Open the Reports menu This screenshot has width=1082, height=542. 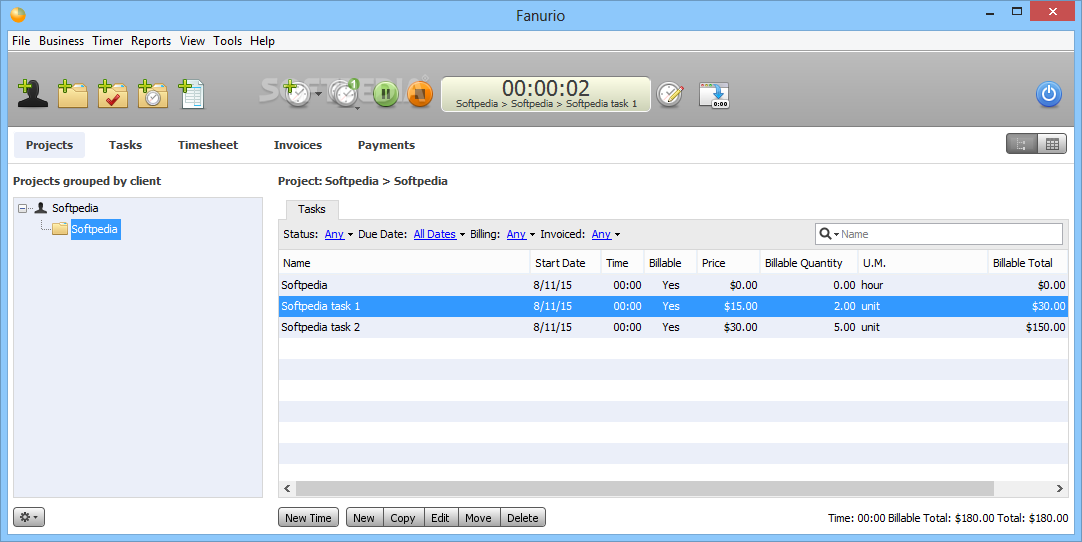(151, 41)
